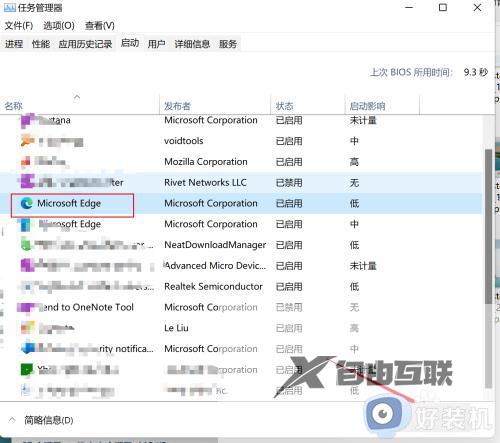Click 高 impact in Mozilla row

(x=354, y=162)
